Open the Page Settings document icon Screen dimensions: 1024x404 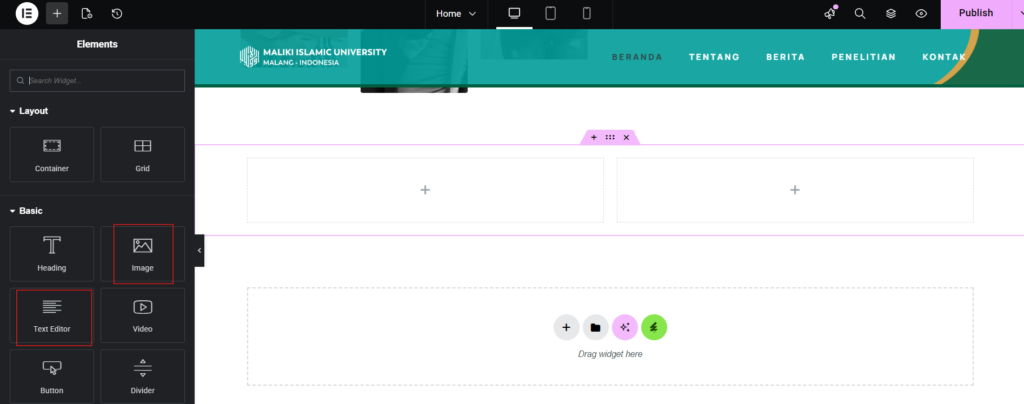click(87, 14)
